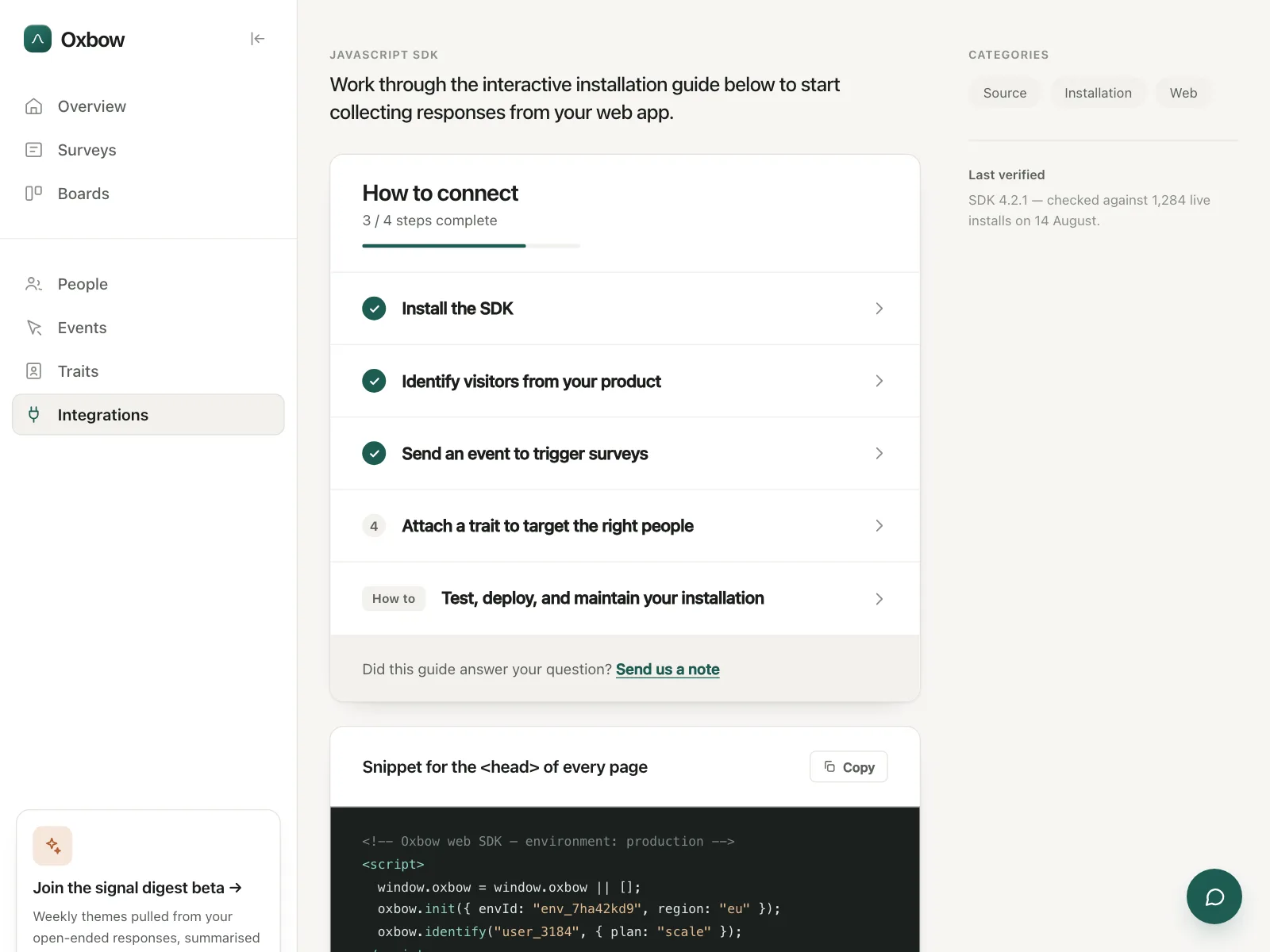Image resolution: width=1270 pixels, height=952 pixels.
Task: Select the Web category tag
Action: [x=1183, y=93]
